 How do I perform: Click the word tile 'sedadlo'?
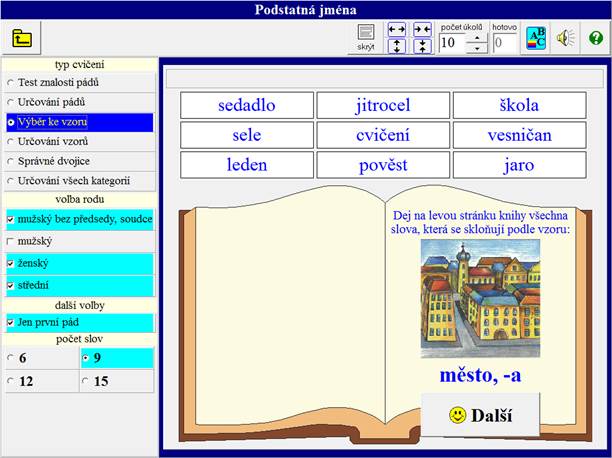(x=246, y=106)
